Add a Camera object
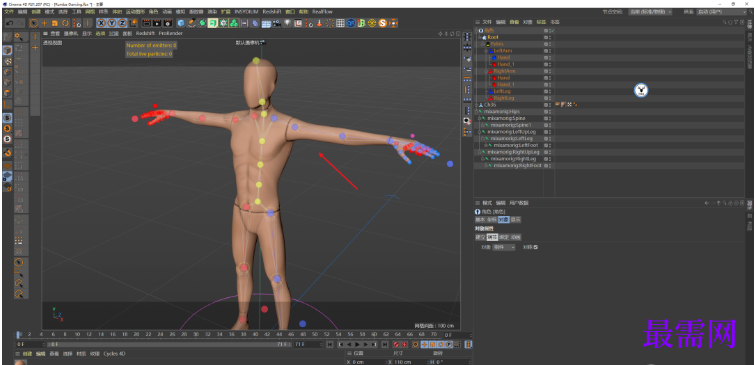Image resolution: width=755 pixels, height=365 pixels. pos(276,23)
